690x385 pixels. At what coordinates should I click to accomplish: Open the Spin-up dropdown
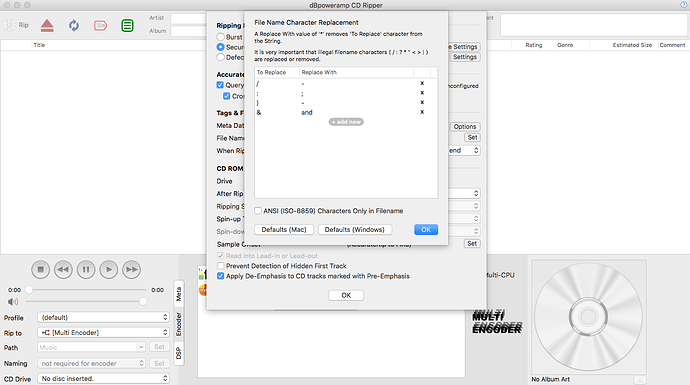pos(464,219)
